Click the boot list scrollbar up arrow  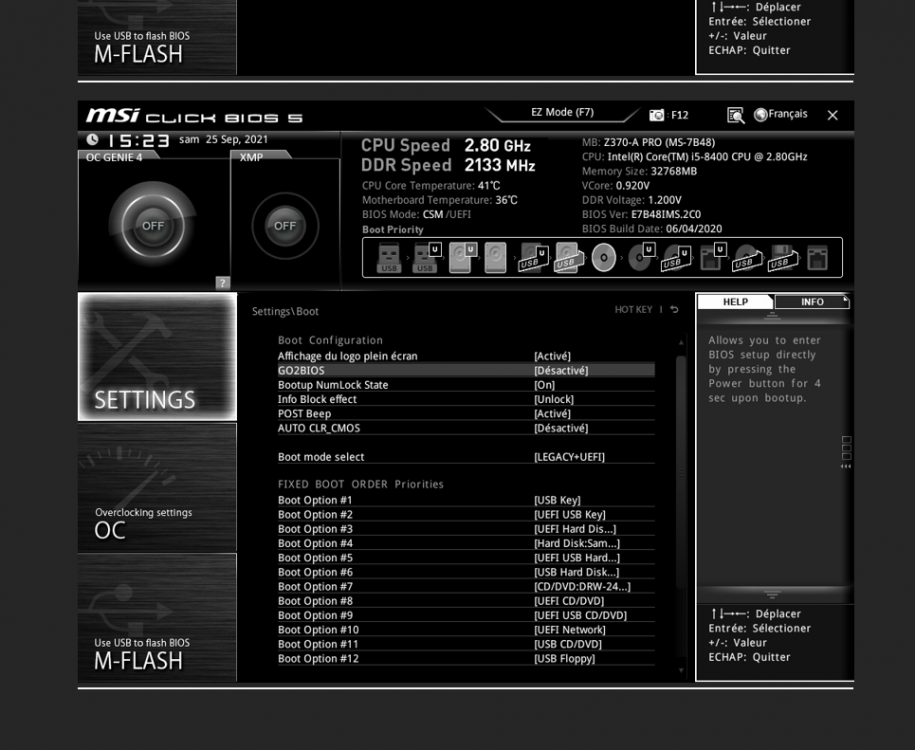[681, 342]
